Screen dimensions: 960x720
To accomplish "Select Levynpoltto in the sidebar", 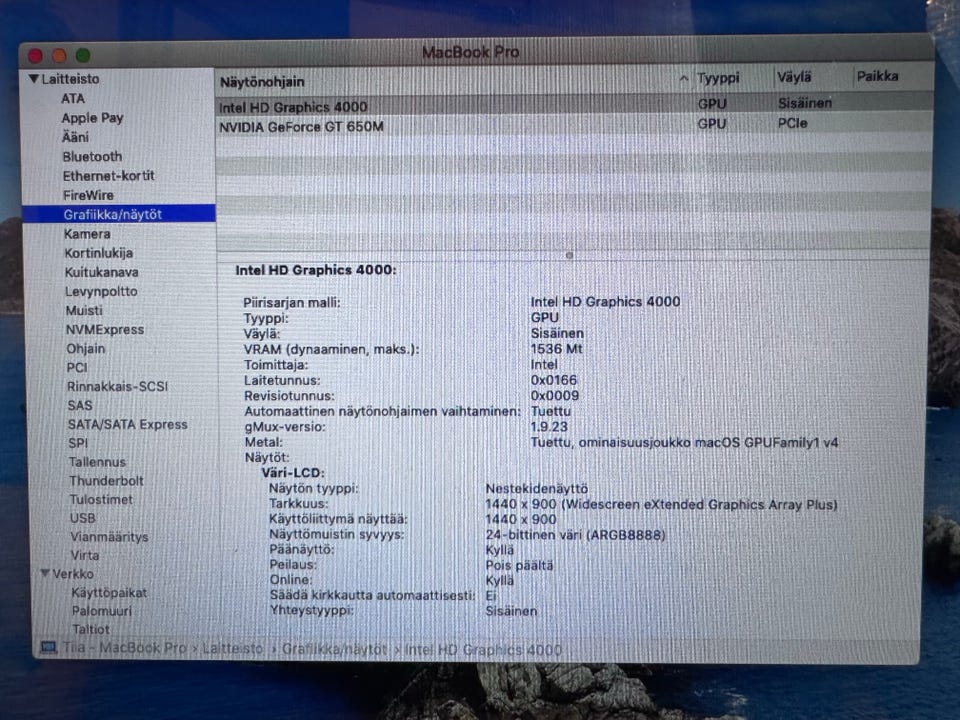I will (x=101, y=291).
